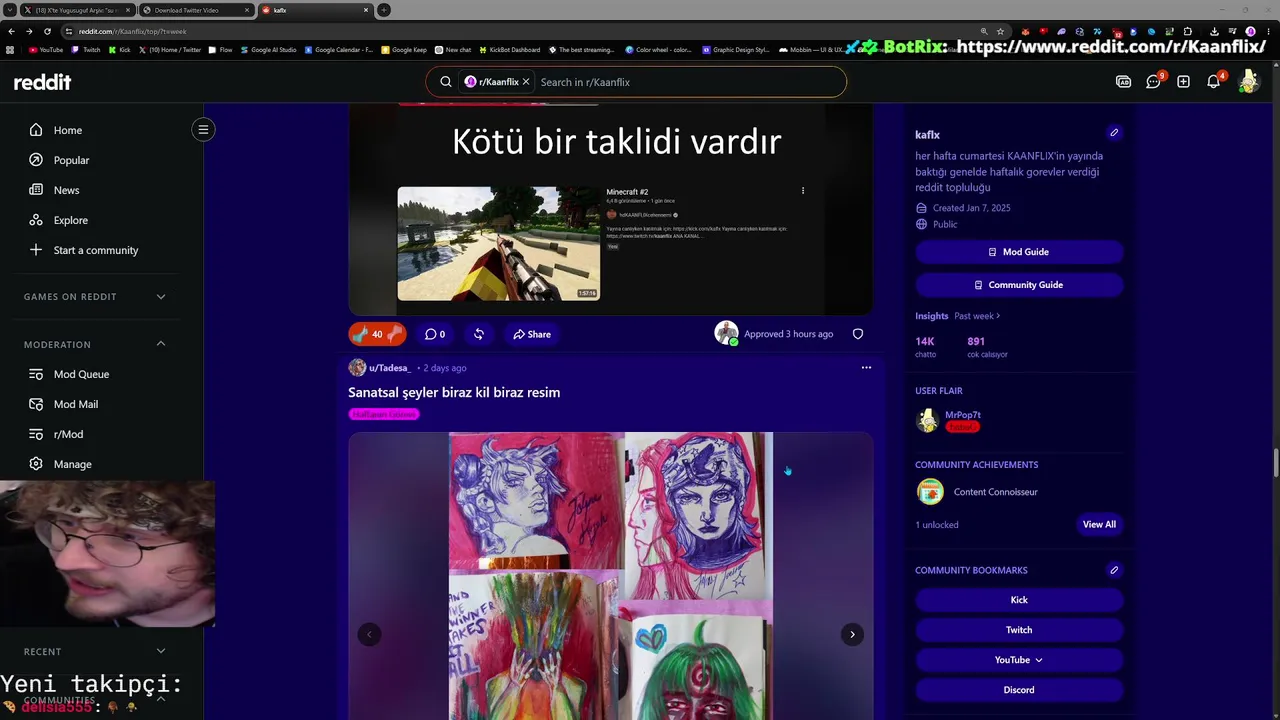Downvote the post with 40 points

coord(395,334)
